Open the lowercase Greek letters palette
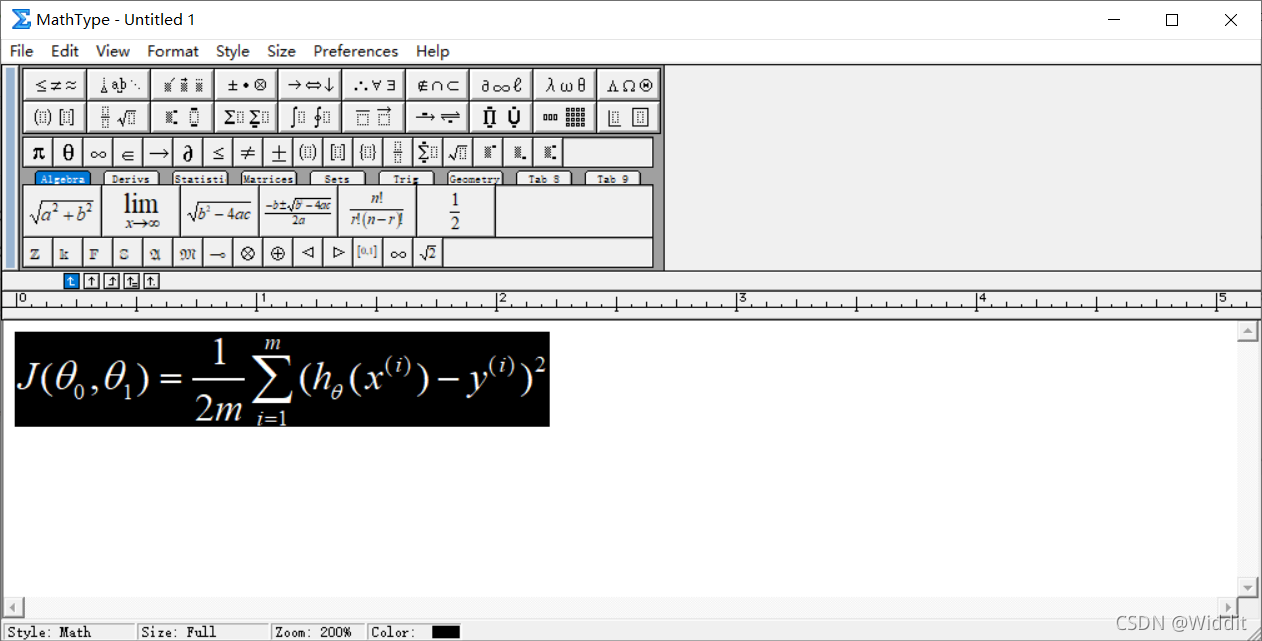 click(566, 85)
